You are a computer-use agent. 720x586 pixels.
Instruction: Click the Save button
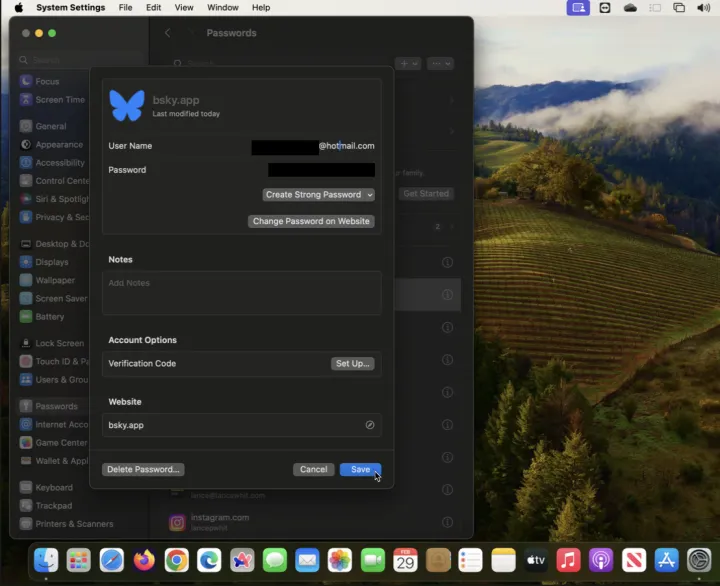[x=360, y=469]
